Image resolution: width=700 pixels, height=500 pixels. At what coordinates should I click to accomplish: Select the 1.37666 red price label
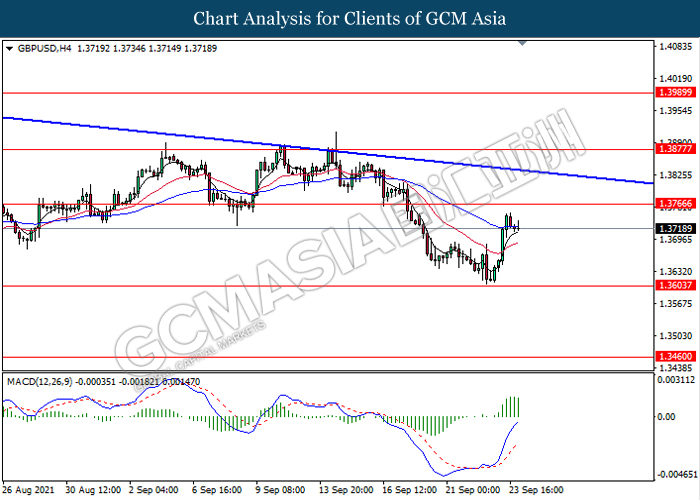(x=675, y=204)
